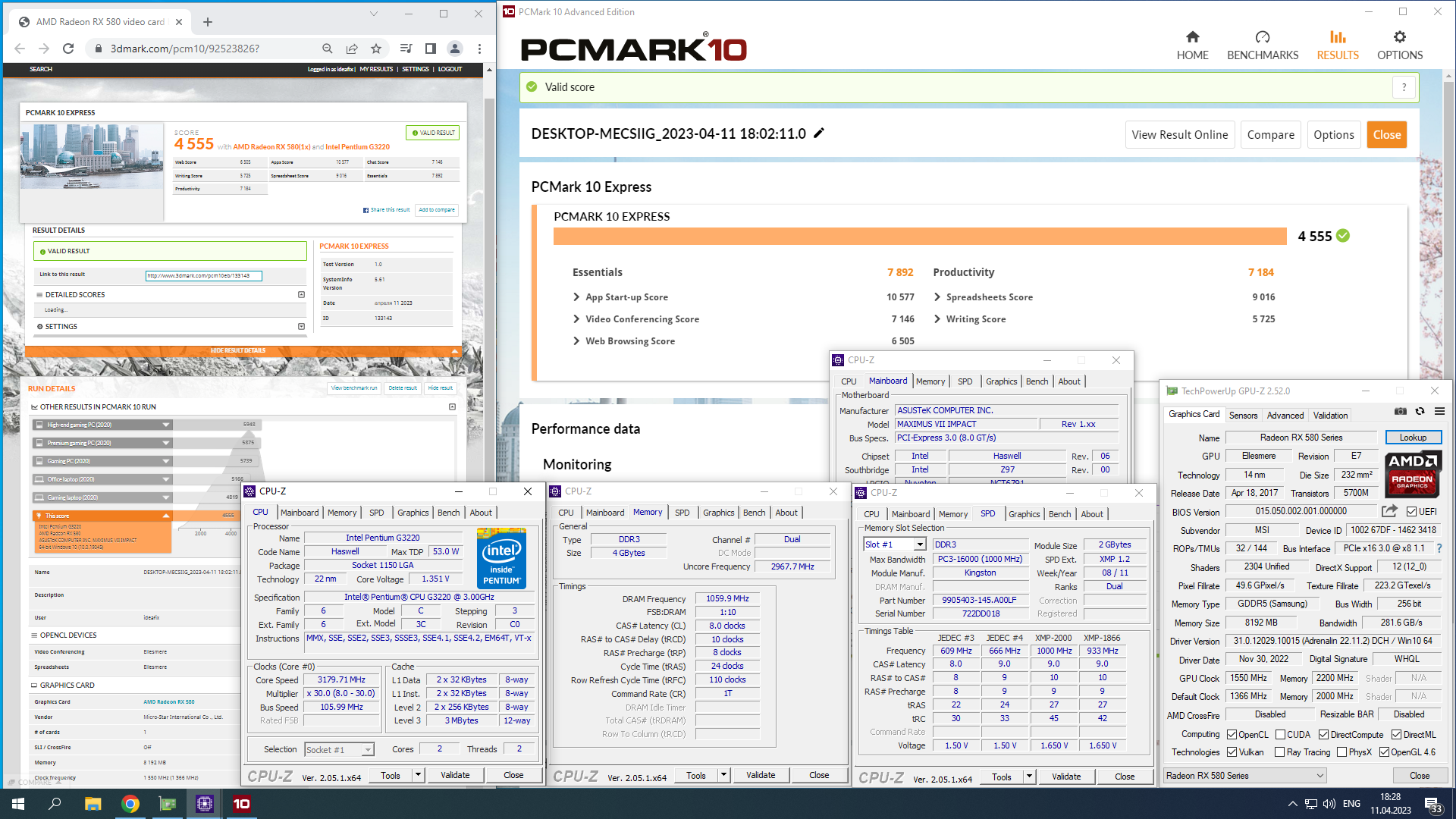Image resolution: width=1456 pixels, height=819 pixels.
Task: Reload the Chrome page
Action: pos(68,49)
